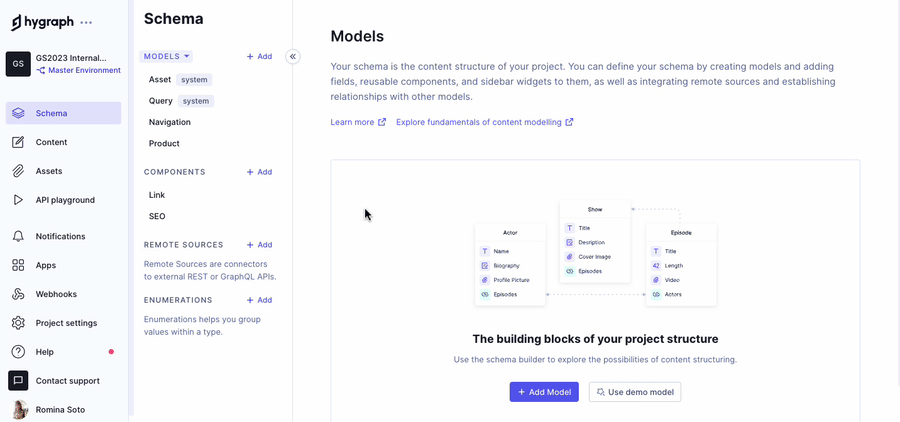Collapse the schema sidebar panel
This screenshot has width=900, height=422.
click(293, 57)
